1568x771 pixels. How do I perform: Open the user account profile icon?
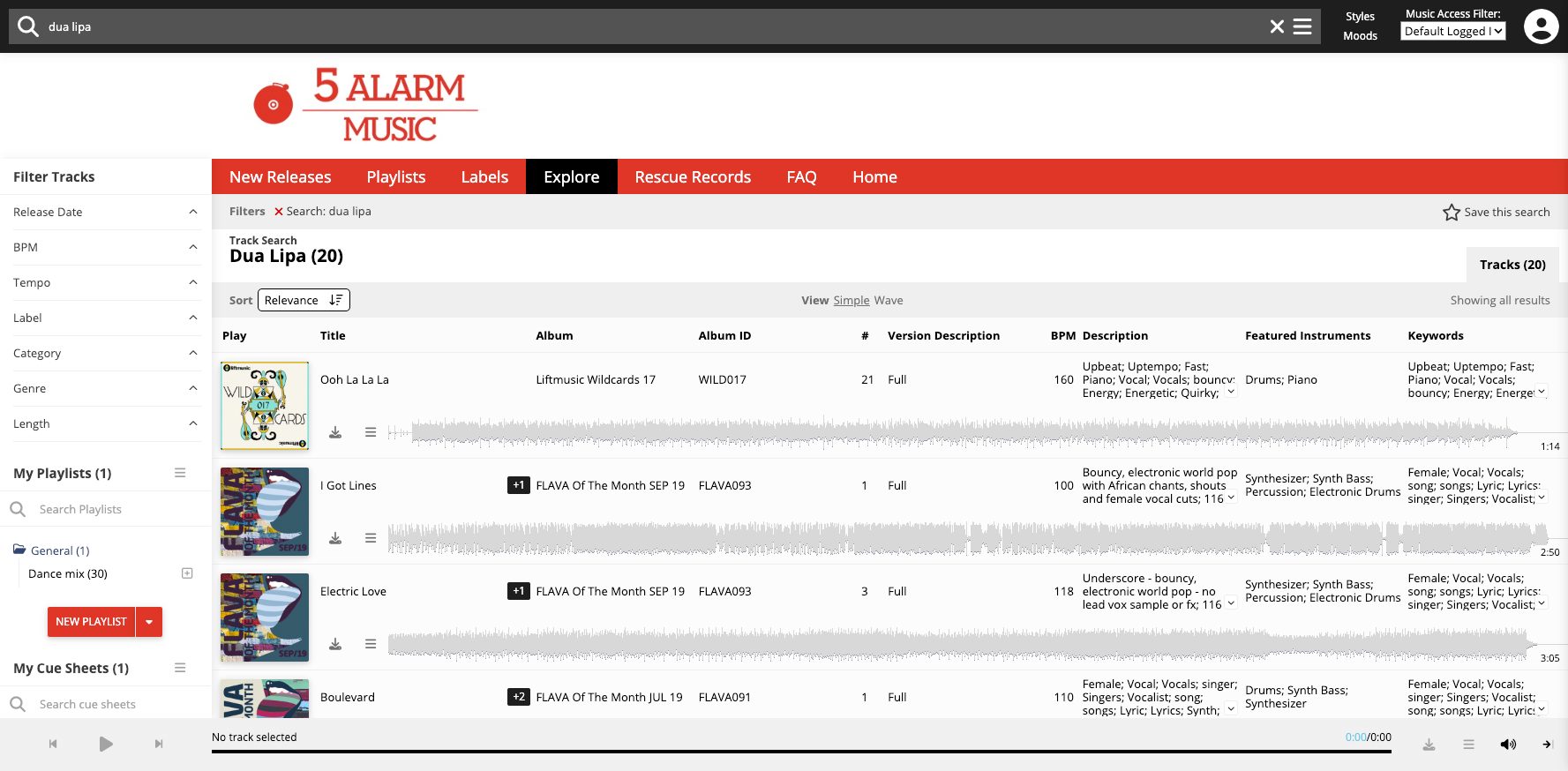pos(1541,26)
